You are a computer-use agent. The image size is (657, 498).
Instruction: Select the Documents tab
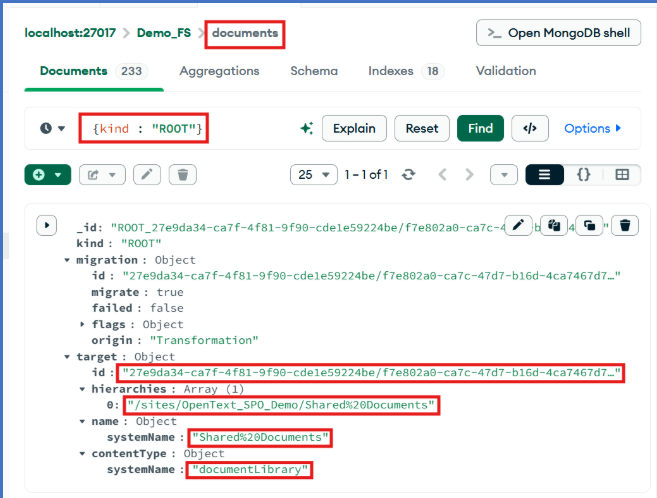tap(93, 71)
